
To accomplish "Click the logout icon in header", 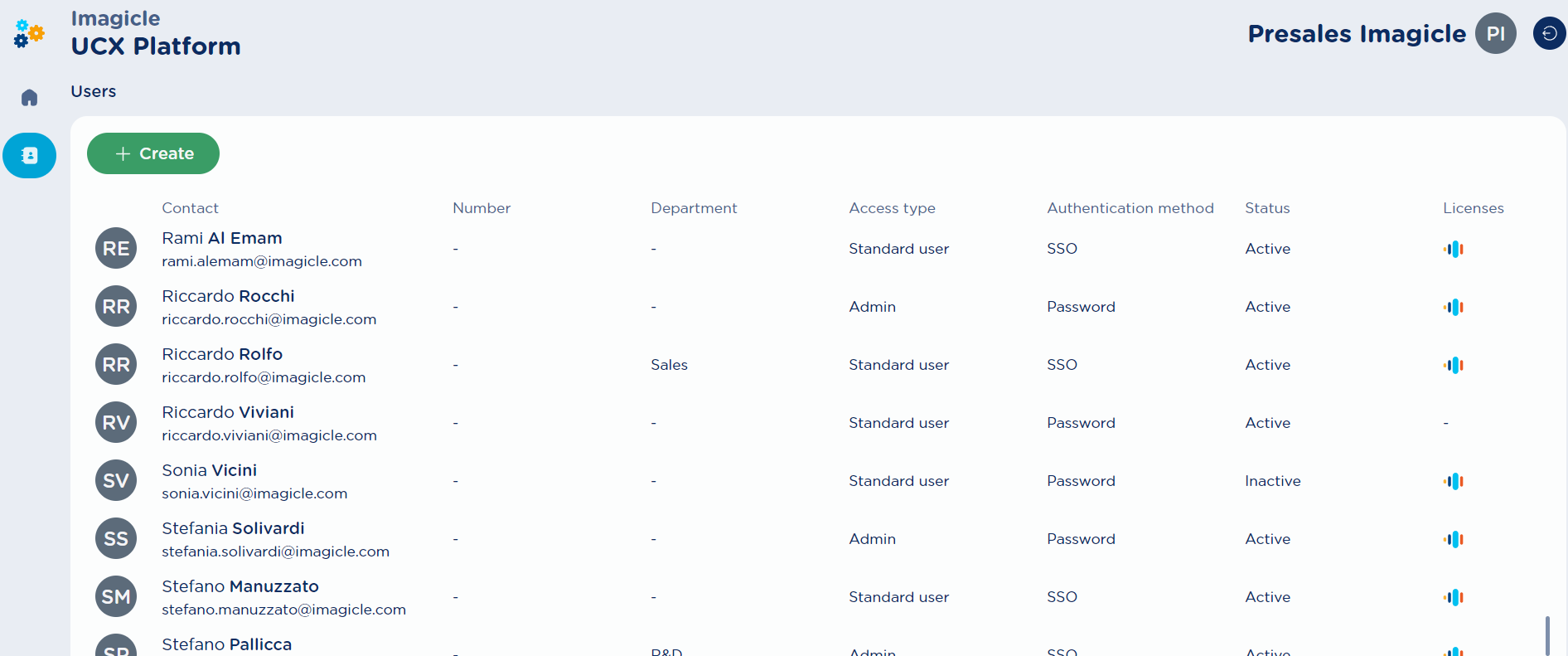I will [x=1549, y=33].
